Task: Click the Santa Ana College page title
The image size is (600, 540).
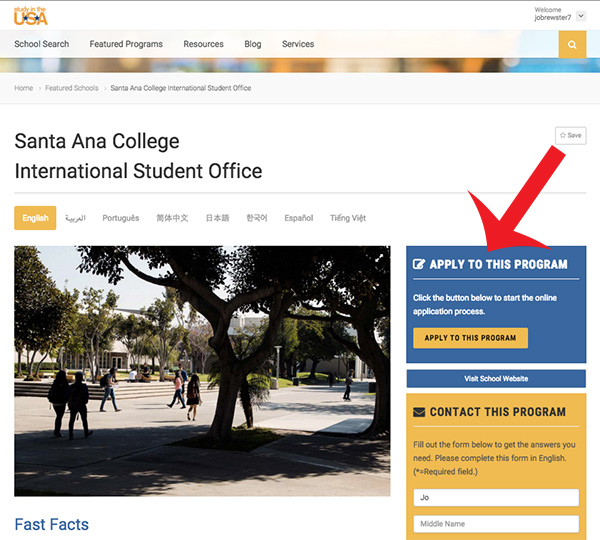Action: pos(138,156)
